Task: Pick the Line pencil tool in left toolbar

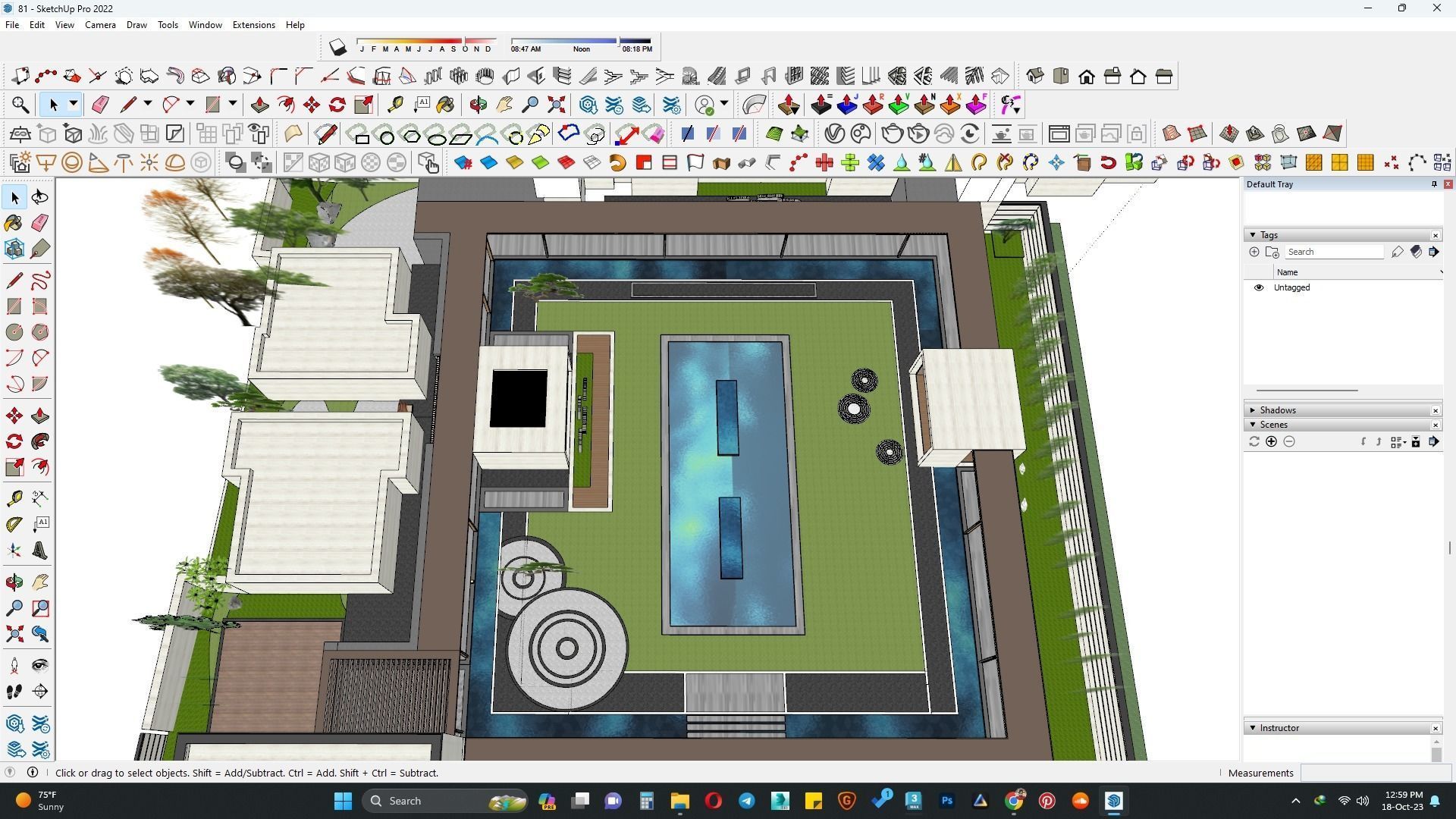Action: (14, 281)
